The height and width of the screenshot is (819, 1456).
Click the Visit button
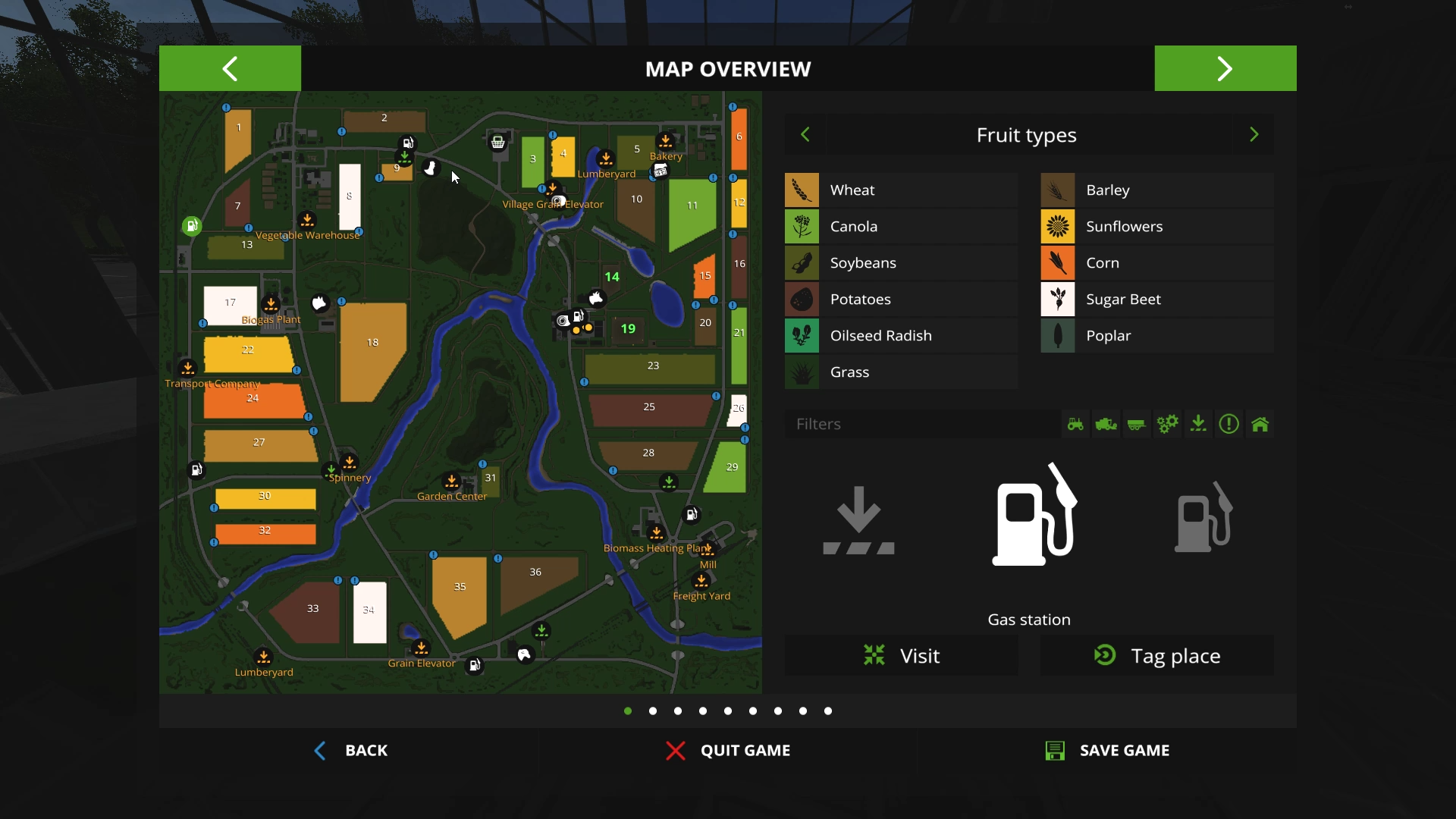(x=901, y=655)
